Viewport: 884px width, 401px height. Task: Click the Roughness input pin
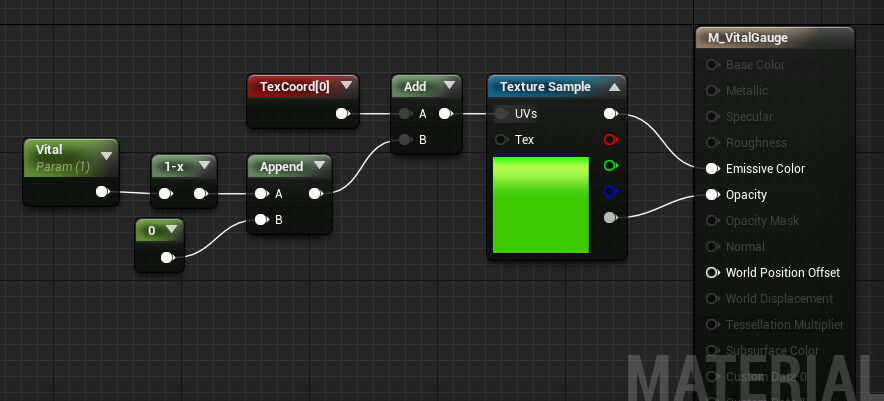point(713,143)
